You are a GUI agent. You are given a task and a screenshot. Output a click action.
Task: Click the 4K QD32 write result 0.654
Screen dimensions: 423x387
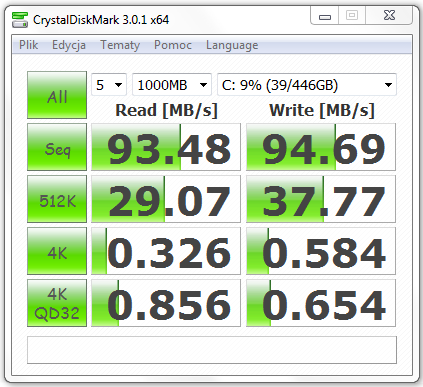pyautogui.click(x=321, y=303)
